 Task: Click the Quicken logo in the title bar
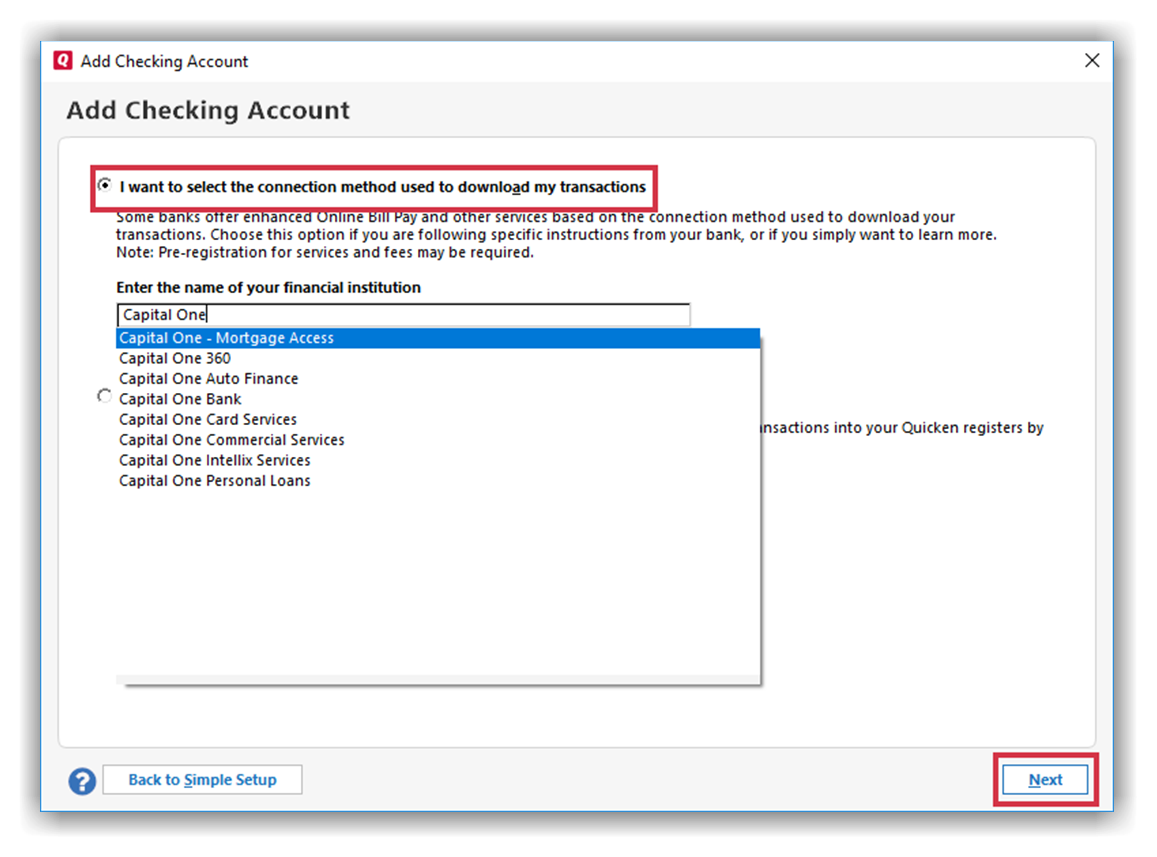pos(63,61)
